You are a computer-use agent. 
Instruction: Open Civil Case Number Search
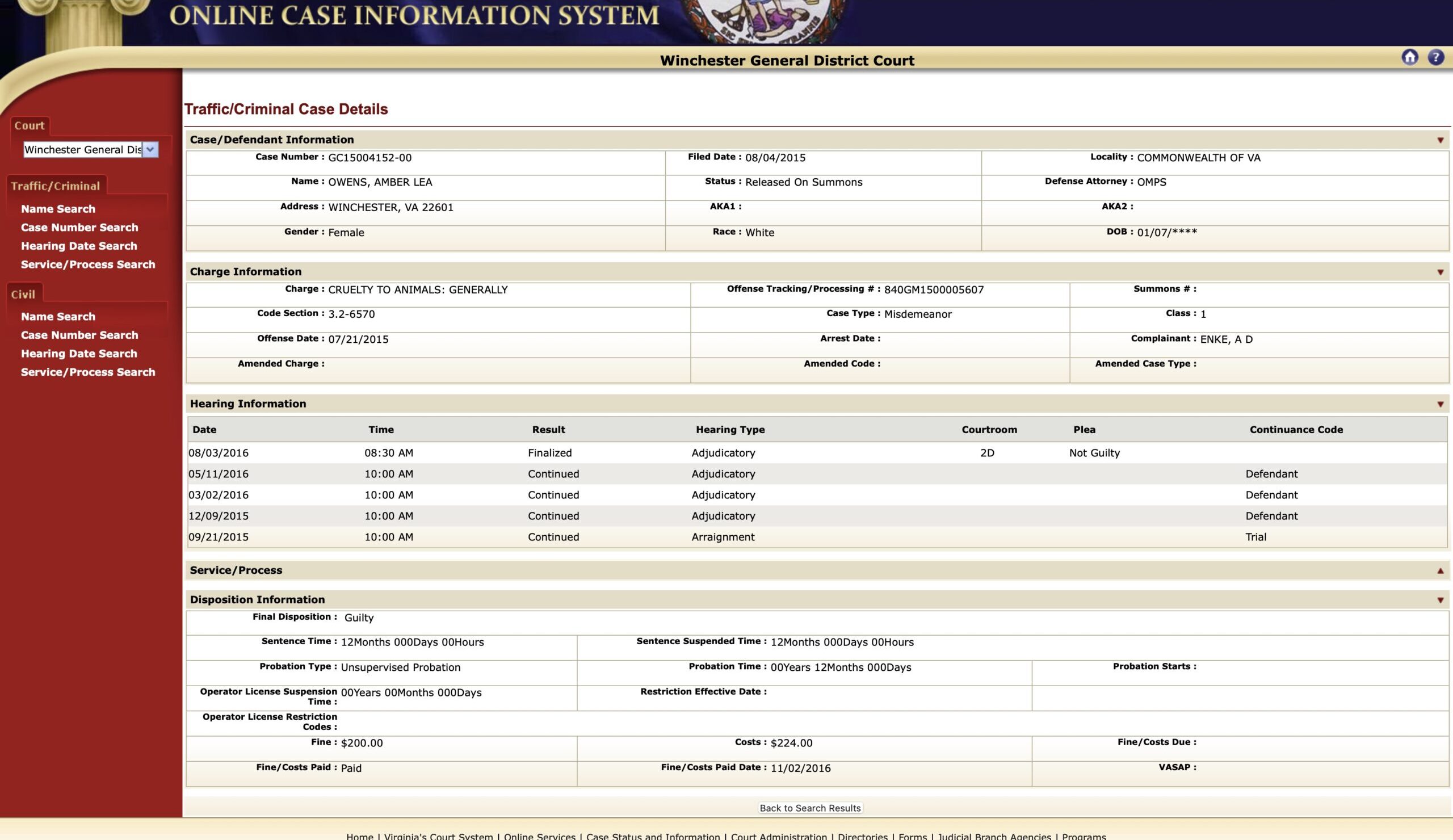pos(79,335)
